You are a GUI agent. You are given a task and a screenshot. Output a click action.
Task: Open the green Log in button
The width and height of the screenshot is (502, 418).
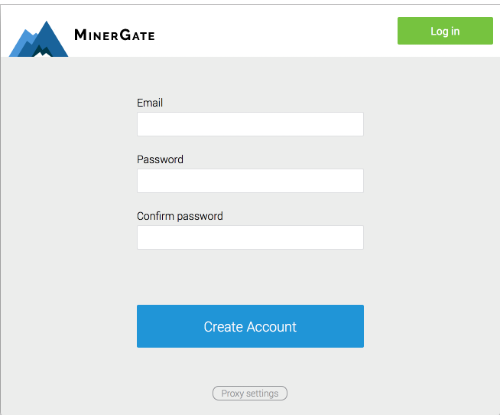point(445,31)
